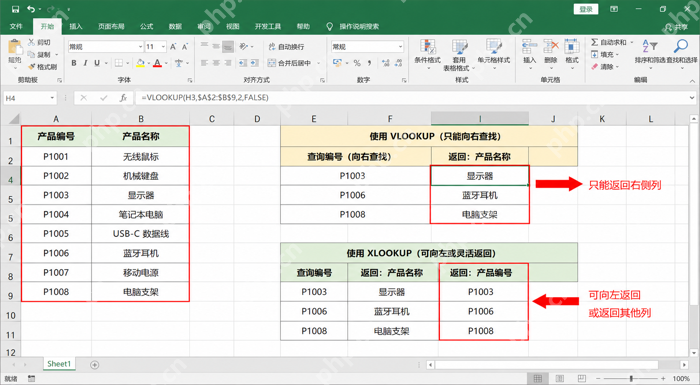Open Cell Styles (单元格样式)
The width and height of the screenshot is (700, 385).
pos(493,55)
